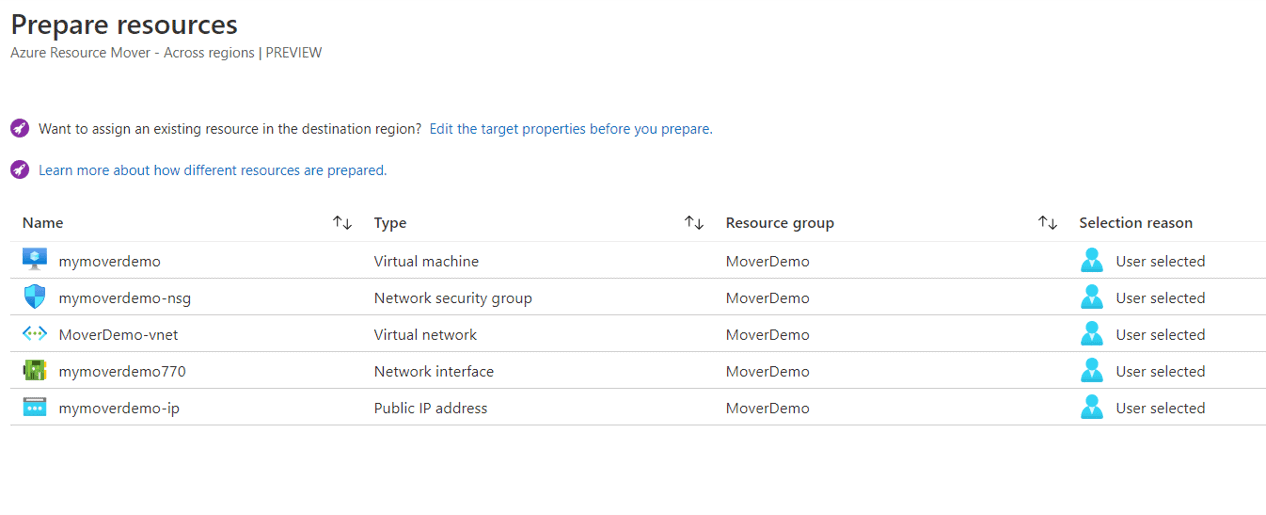This screenshot has width=1266, height=515.
Task: Click the virtual network icon for MoverDemo-vnet
Action: (x=35, y=334)
